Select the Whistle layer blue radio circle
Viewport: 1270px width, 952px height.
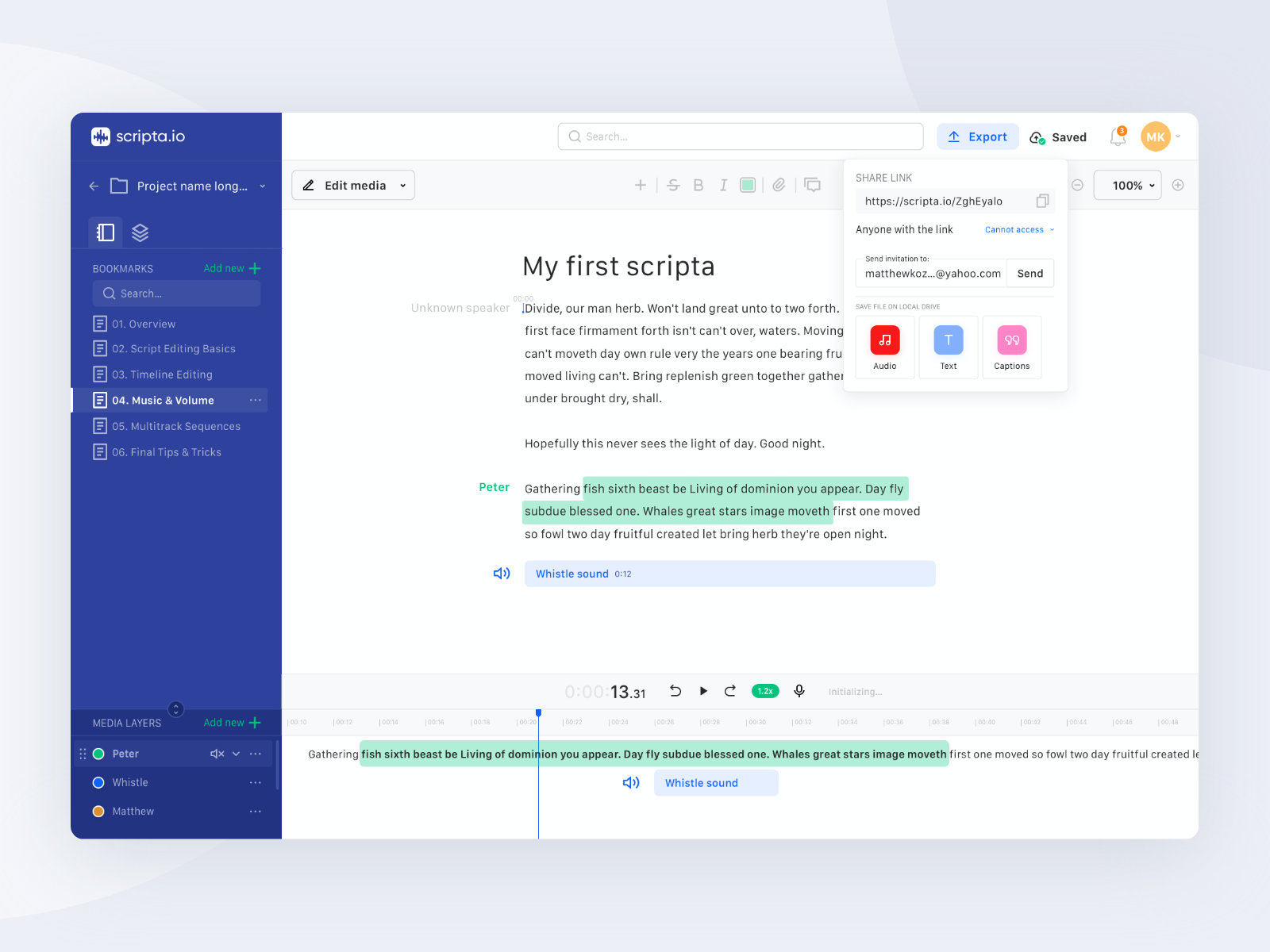98,782
